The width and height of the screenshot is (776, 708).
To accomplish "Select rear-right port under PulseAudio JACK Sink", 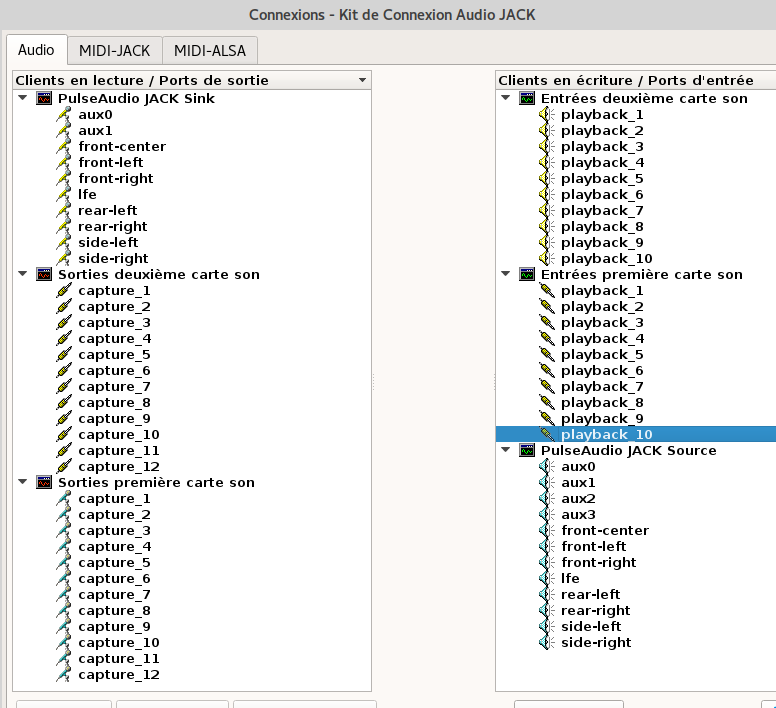I will point(113,227).
